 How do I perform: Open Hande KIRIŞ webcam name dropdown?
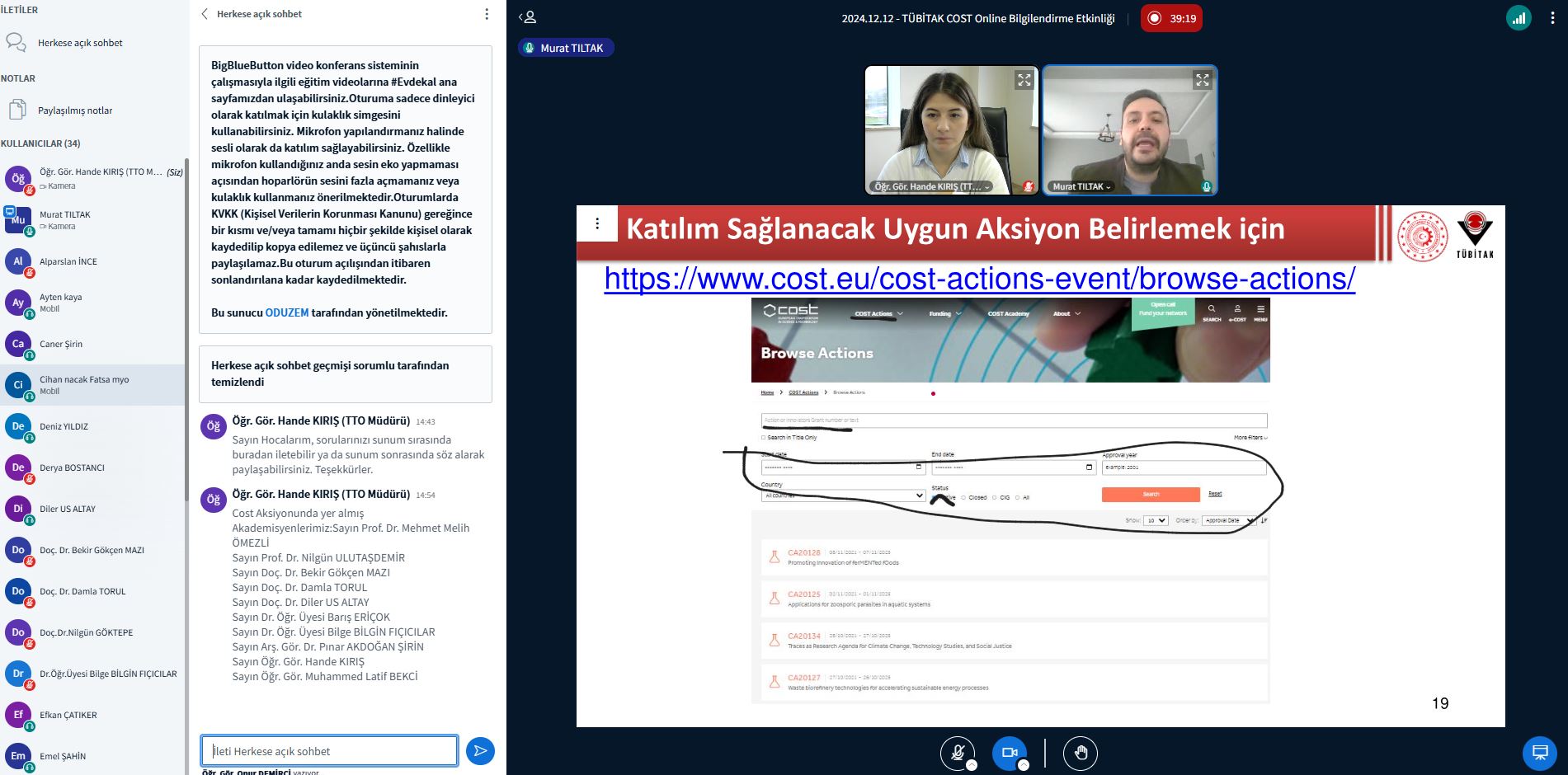[932, 187]
